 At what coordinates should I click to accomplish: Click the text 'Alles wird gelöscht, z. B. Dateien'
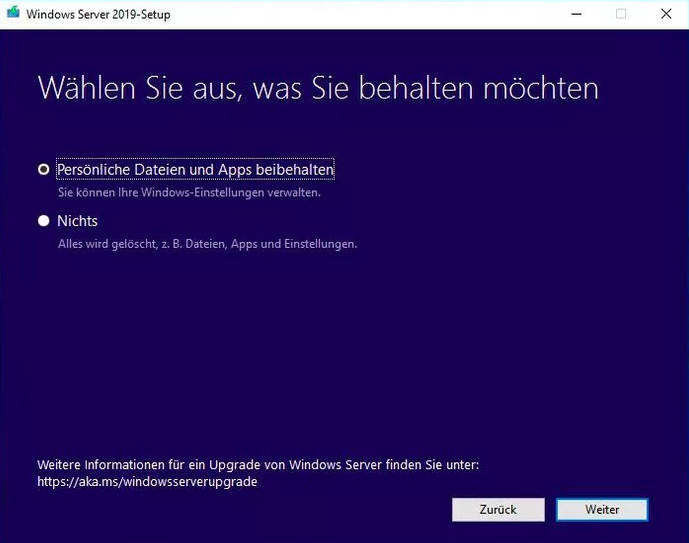pyautogui.click(x=142, y=244)
